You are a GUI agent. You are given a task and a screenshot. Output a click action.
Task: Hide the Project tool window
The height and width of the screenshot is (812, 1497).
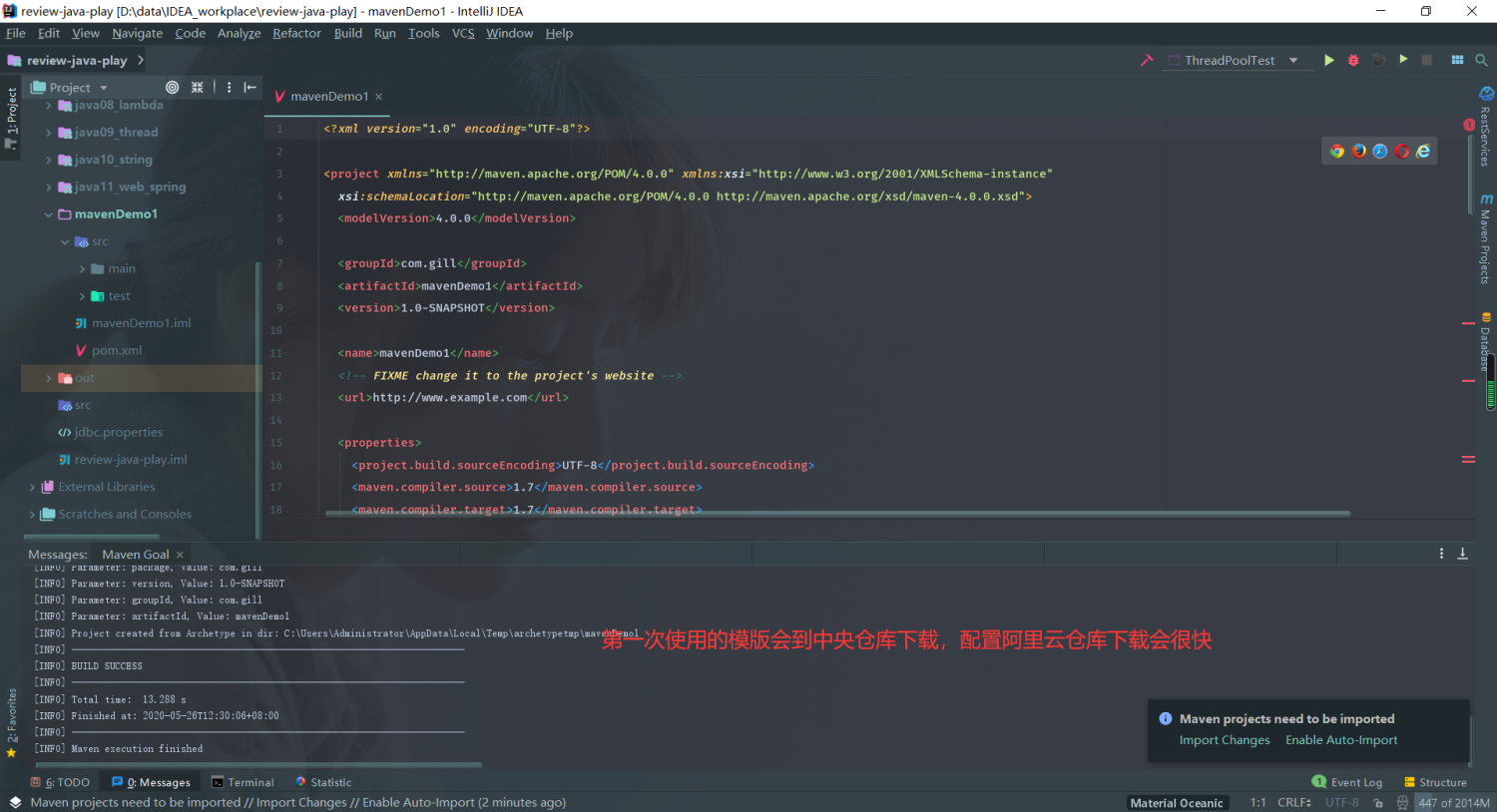250,87
